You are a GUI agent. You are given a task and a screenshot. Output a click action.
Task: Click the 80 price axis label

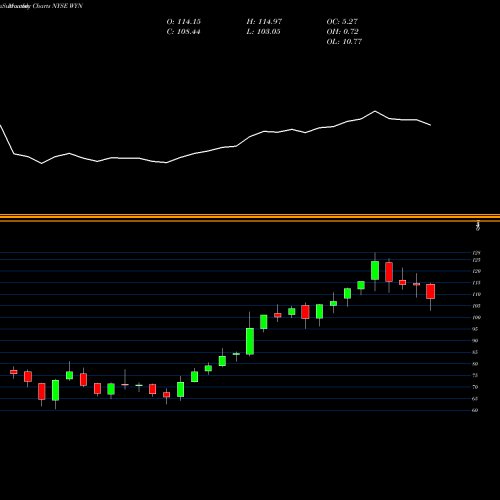475,364
